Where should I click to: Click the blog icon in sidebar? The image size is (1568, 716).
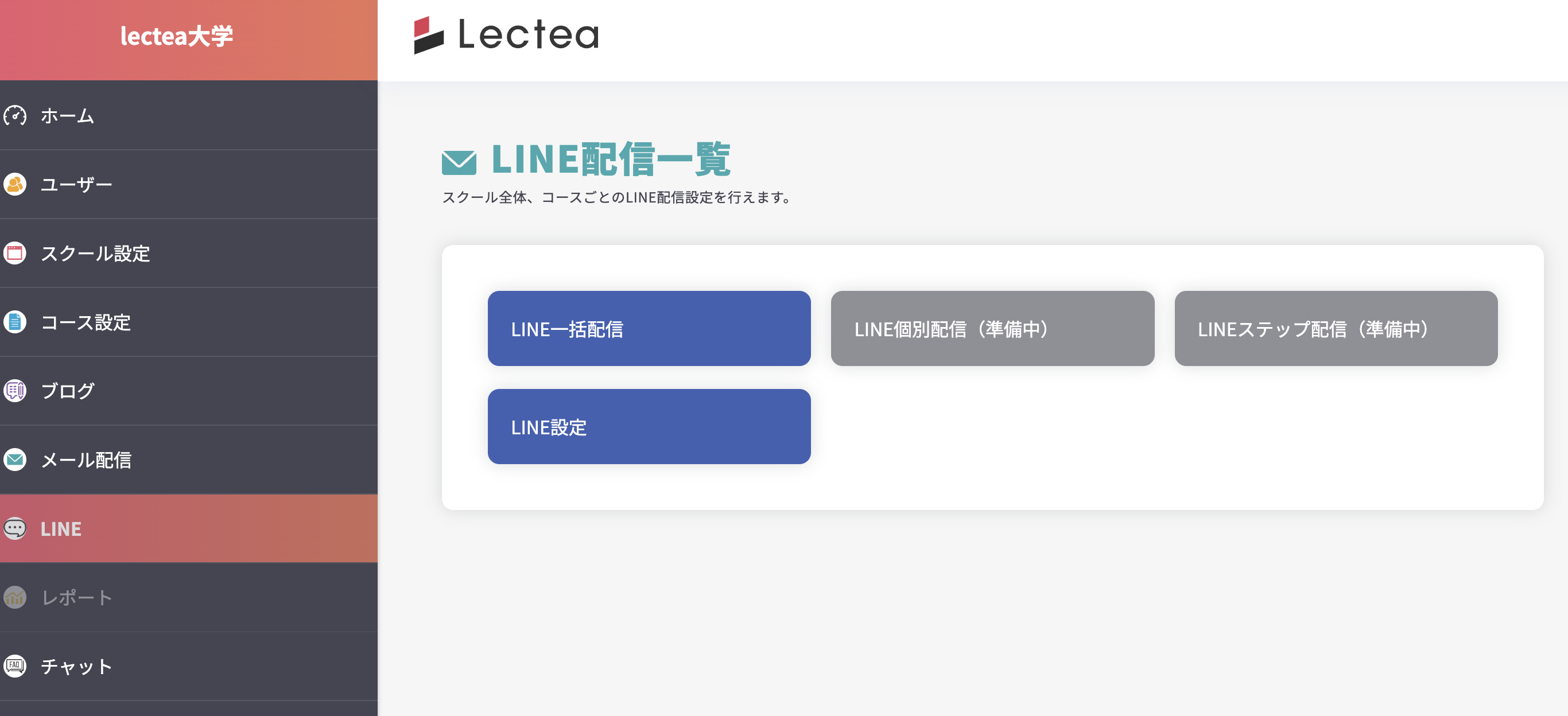(x=14, y=391)
